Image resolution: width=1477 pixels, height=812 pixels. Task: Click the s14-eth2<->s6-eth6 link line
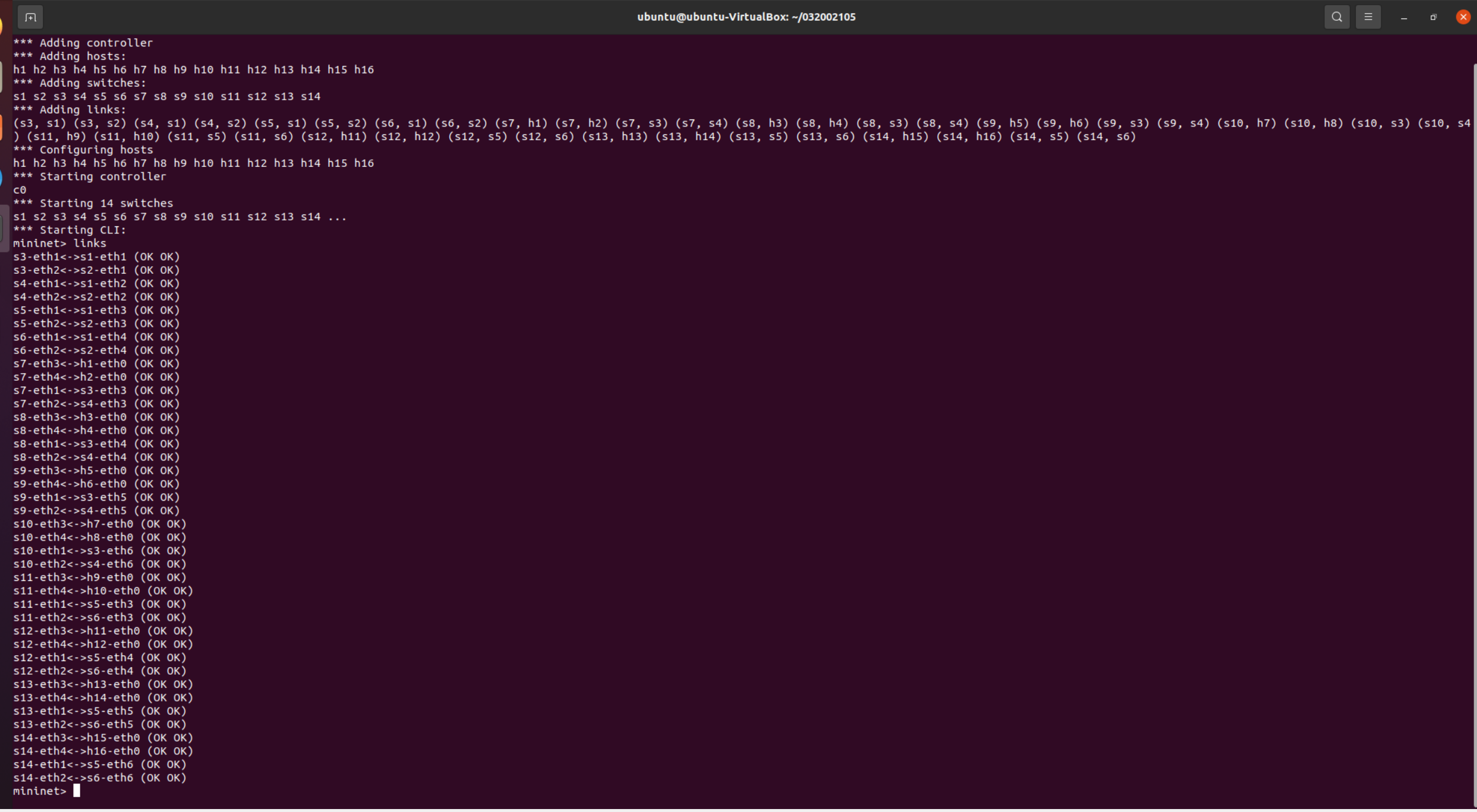pos(100,778)
